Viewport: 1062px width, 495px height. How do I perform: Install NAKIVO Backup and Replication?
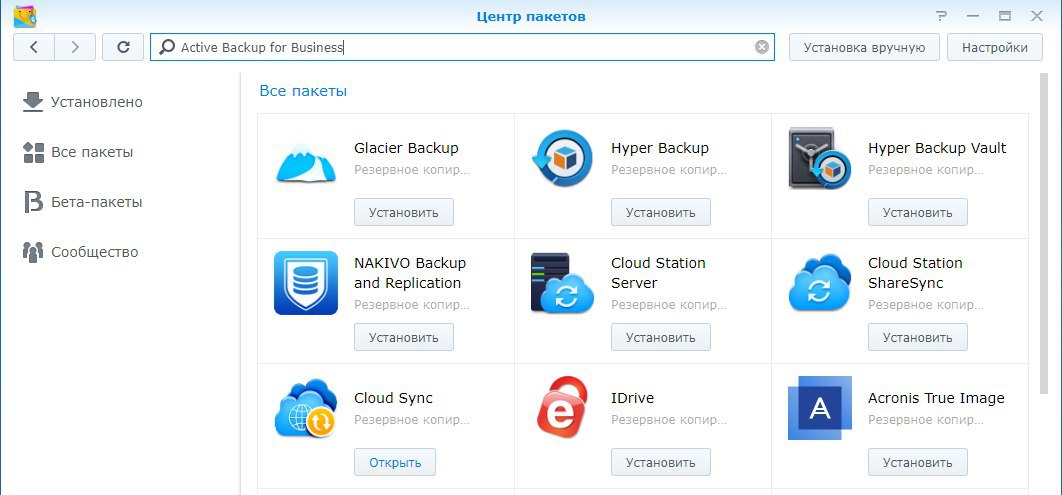pyautogui.click(x=404, y=337)
